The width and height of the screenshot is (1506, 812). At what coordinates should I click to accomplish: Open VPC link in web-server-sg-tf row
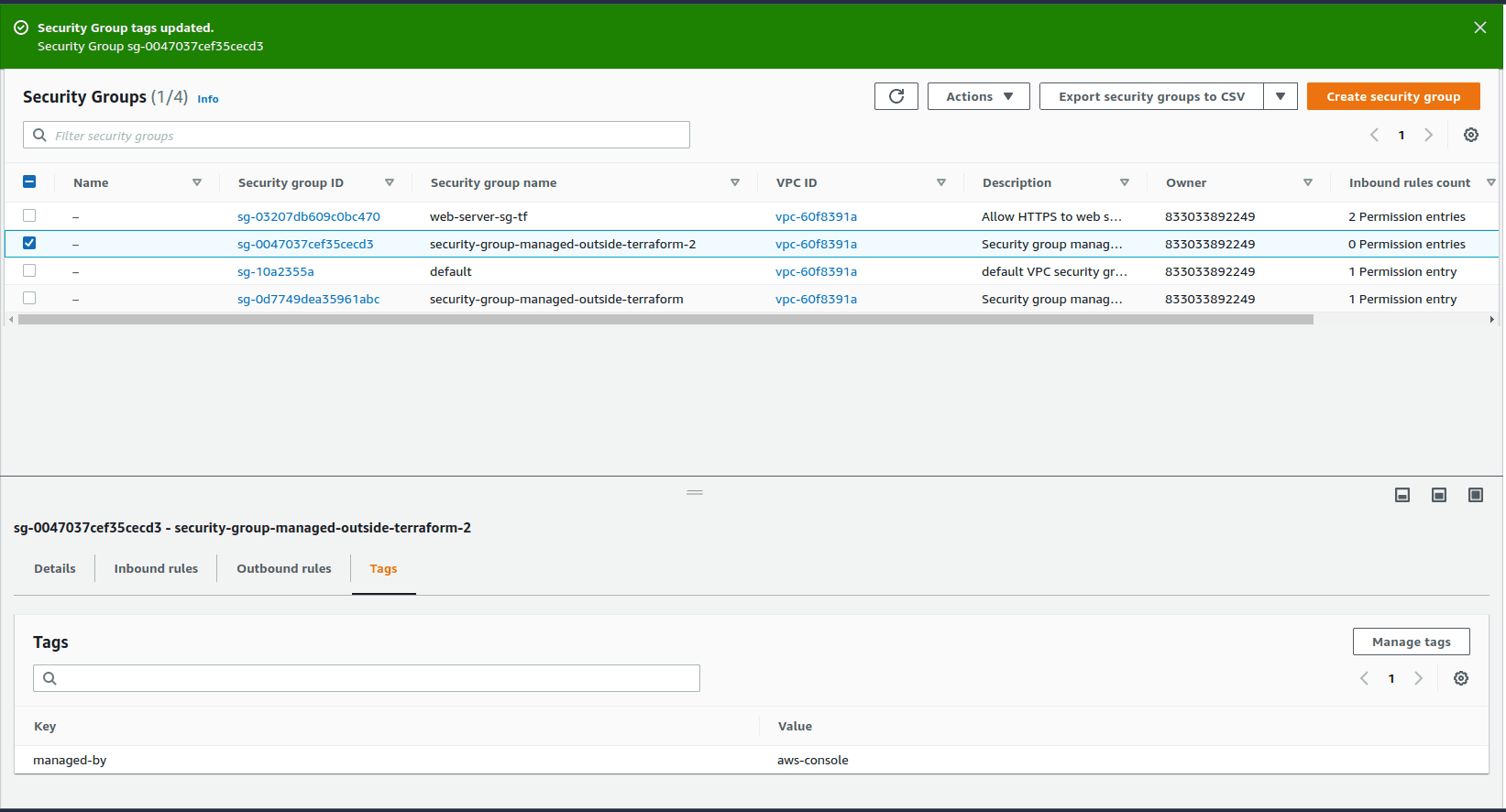click(x=816, y=216)
